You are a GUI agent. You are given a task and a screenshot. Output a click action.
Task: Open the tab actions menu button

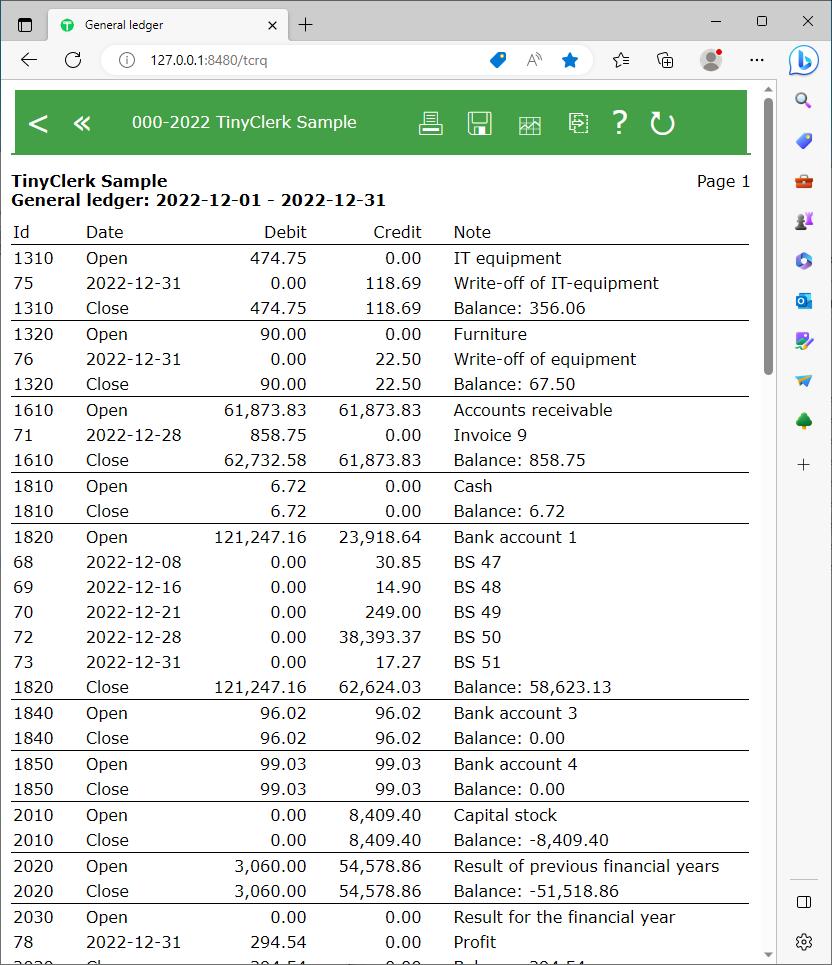[x=25, y=24]
